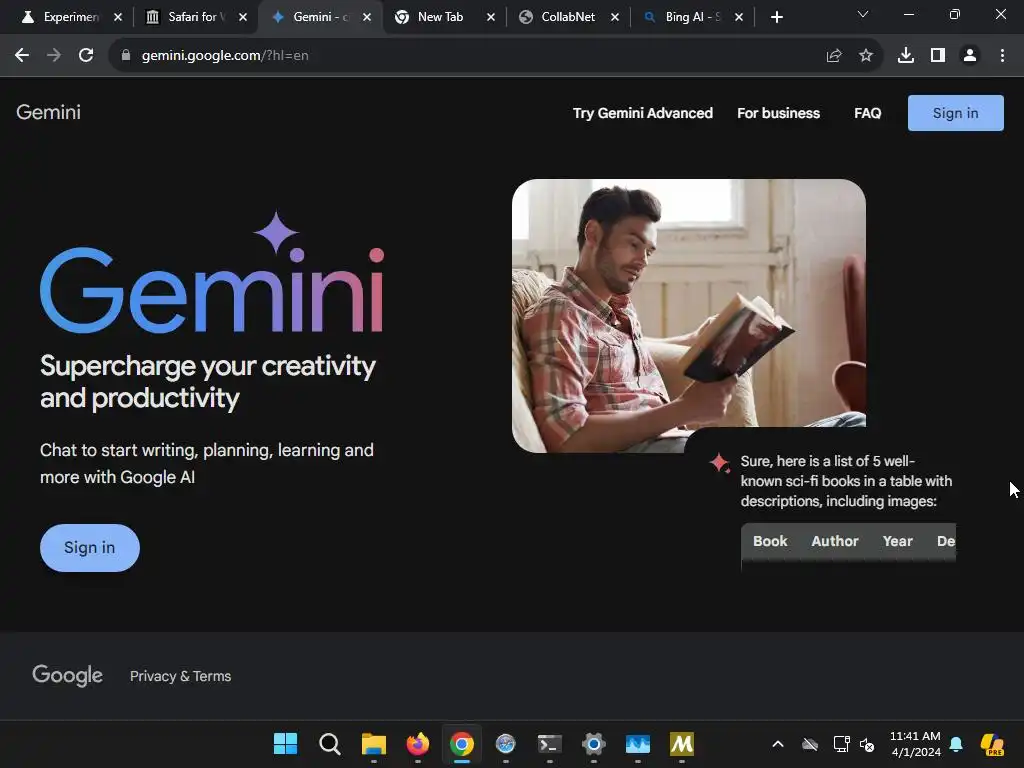This screenshot has height=768, width=1024.
Task: Open Chrome profile avatar icon
Action: 970,56
